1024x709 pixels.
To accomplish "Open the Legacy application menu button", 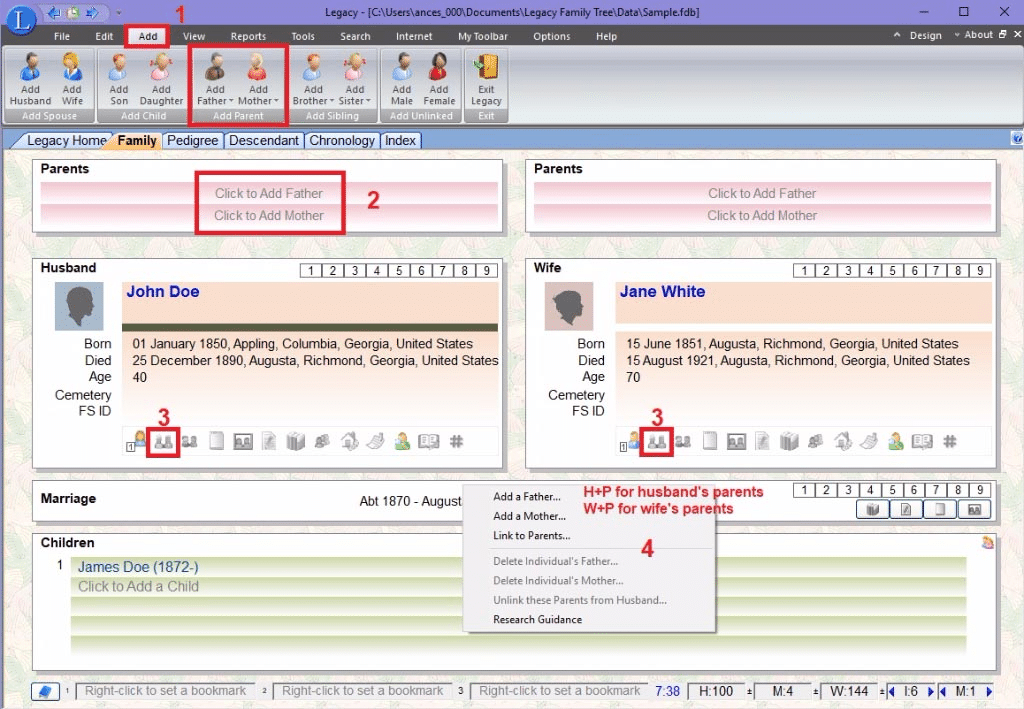I will point(21,20).
